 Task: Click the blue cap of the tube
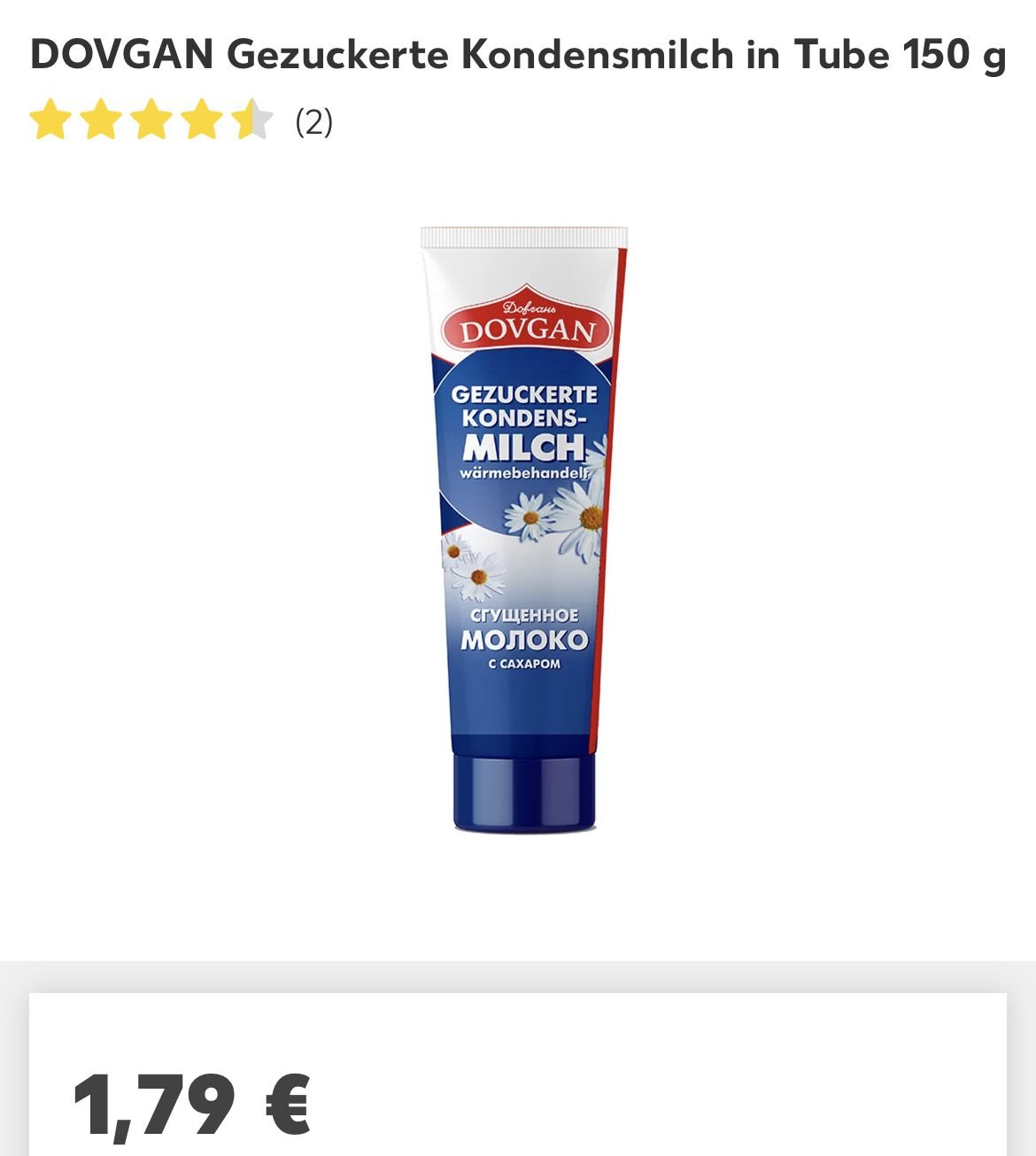pyautogui.click(x=524, y=792)
